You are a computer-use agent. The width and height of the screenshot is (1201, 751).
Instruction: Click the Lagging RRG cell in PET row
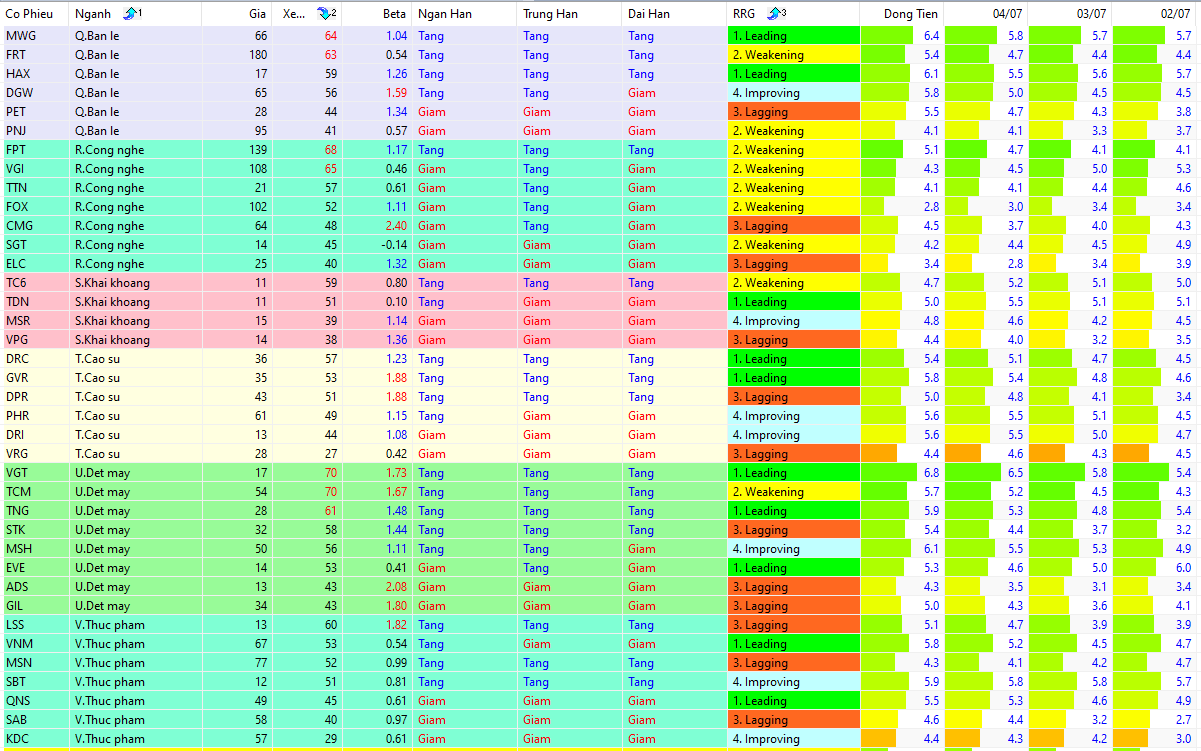pyautogui.click(x=794, y=112)
